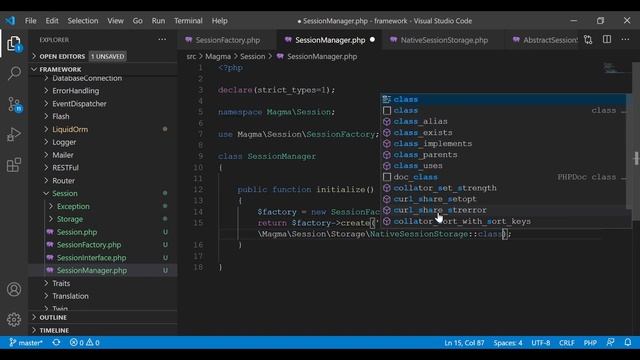Open the Manage gear settings icon
640x360 pixels.
click(x=14, y=319)
